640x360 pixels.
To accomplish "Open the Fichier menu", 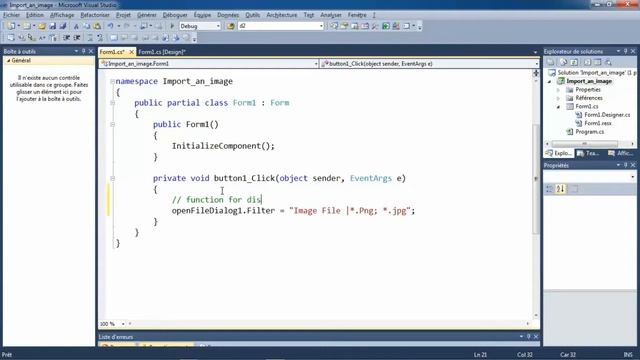I will coord(11,15).
